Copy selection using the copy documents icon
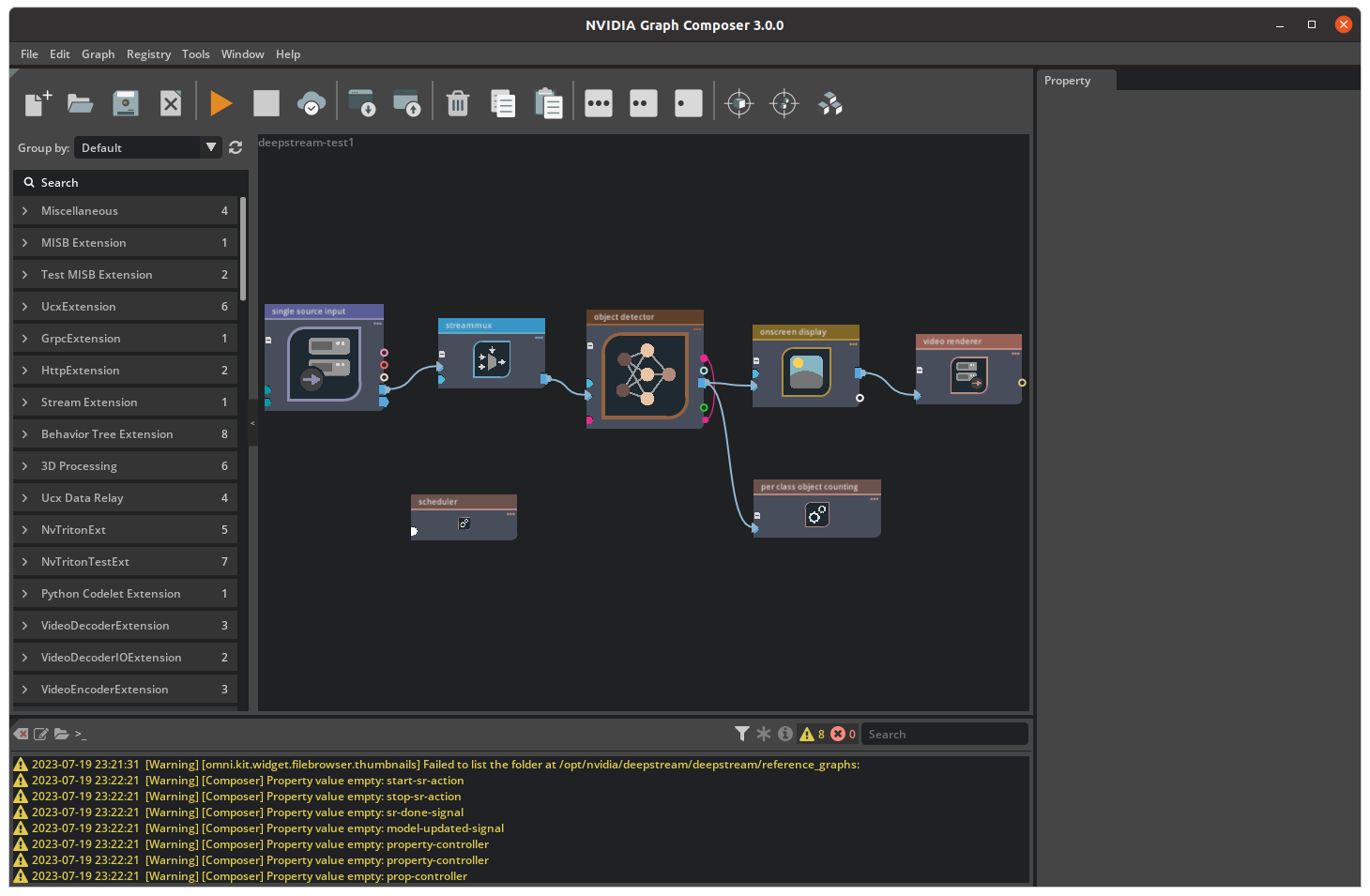The image size is (1370, 896). [x=503, y=103]
